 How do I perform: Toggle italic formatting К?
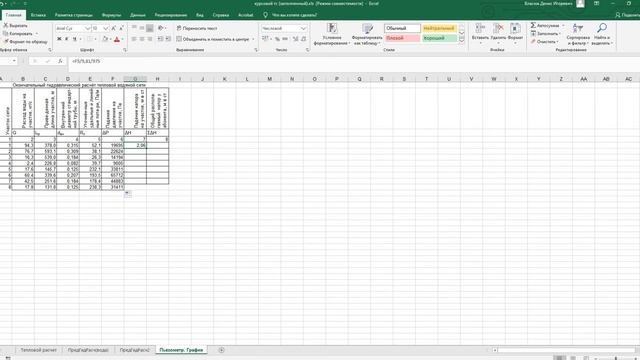click(67, 39)
